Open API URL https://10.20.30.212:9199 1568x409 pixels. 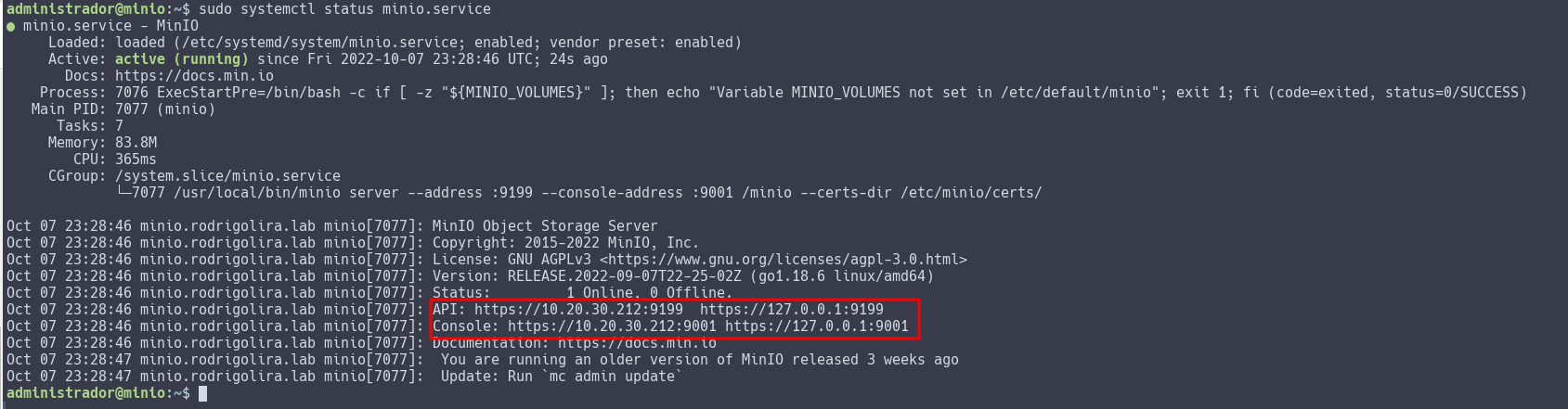click(x=578, y=310)
